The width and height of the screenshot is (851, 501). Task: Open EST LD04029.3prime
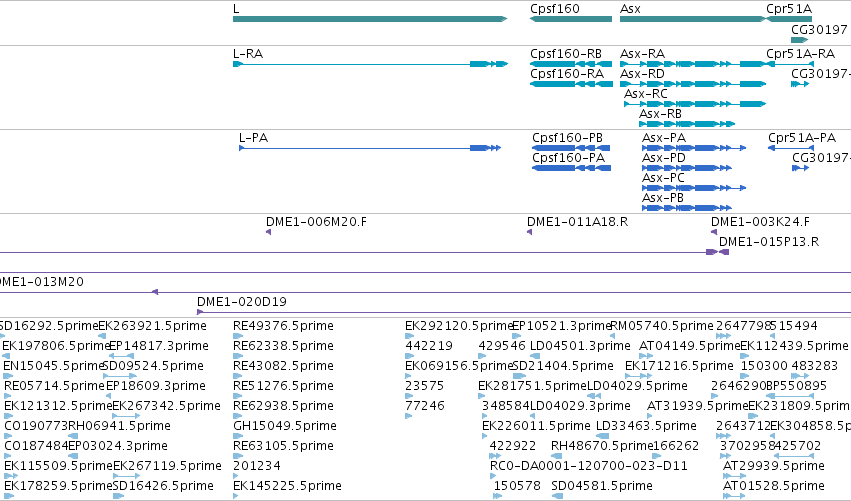580,407
